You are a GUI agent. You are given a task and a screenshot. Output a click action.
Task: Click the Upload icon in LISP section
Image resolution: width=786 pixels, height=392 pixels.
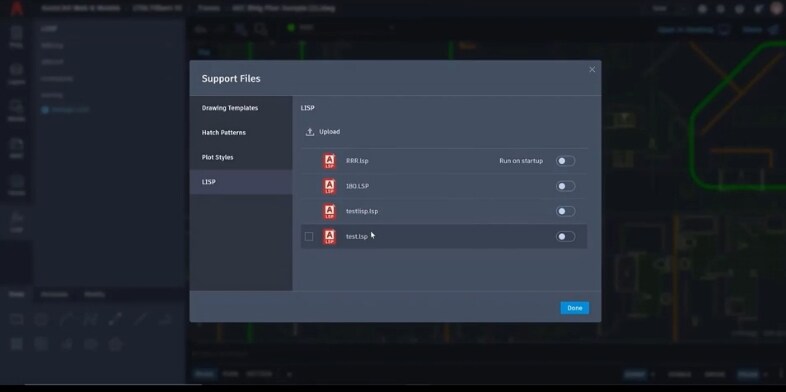tap(310, 132)
